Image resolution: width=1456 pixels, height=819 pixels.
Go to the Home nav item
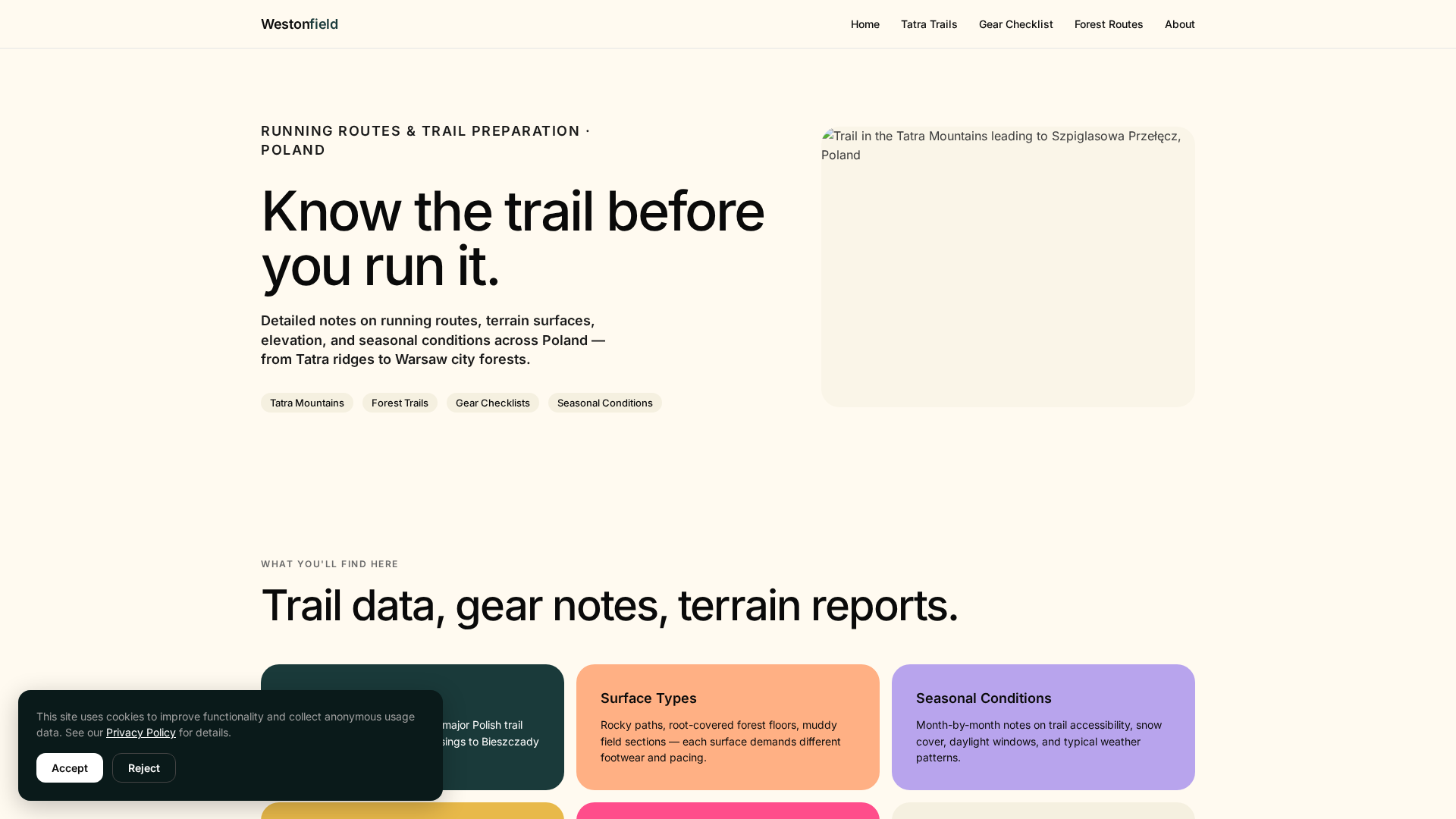pos(865,24)
